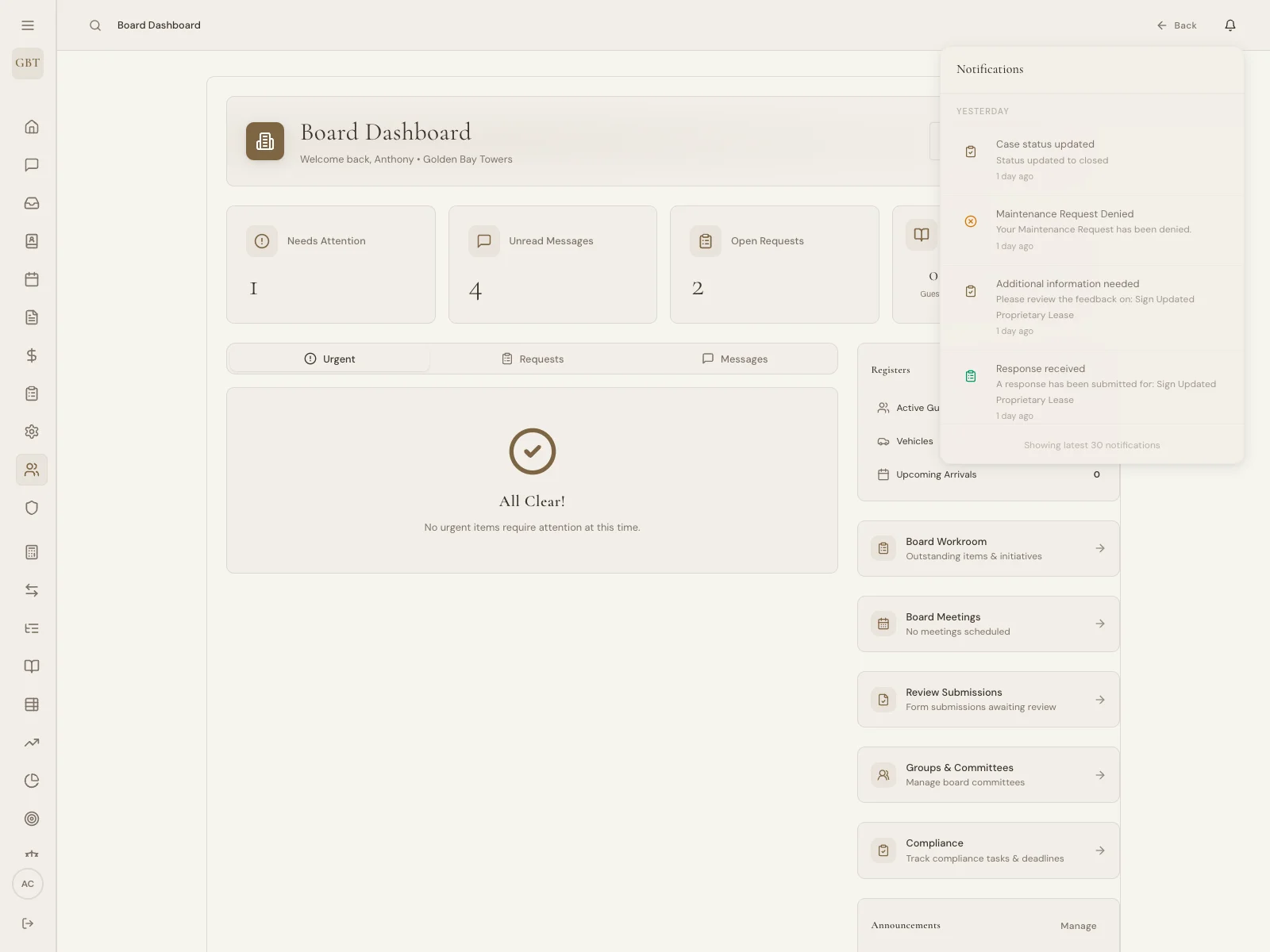The width and height of the screenshot is (1270, 952).
Task: Open the AC user avatar
Action: tap(28, 884)
